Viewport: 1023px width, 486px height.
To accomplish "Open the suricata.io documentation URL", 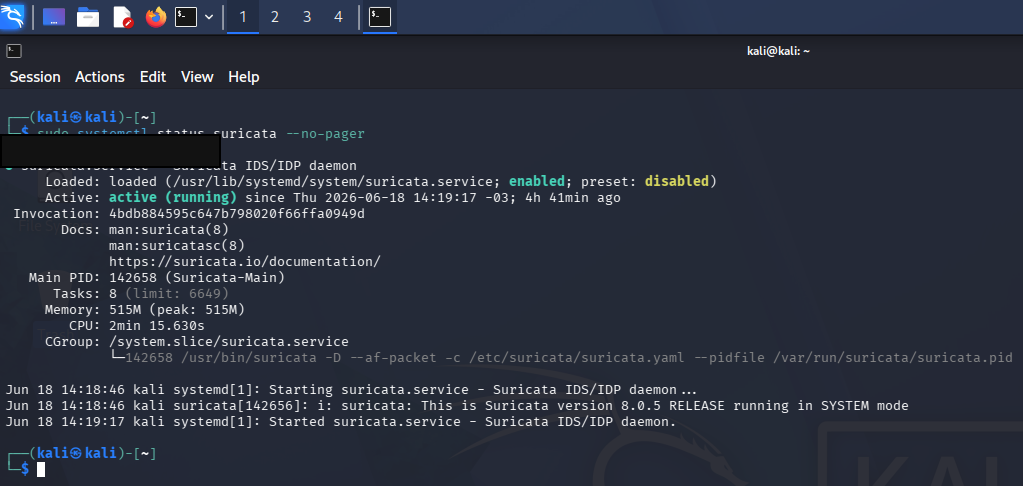I will [245, 262].
